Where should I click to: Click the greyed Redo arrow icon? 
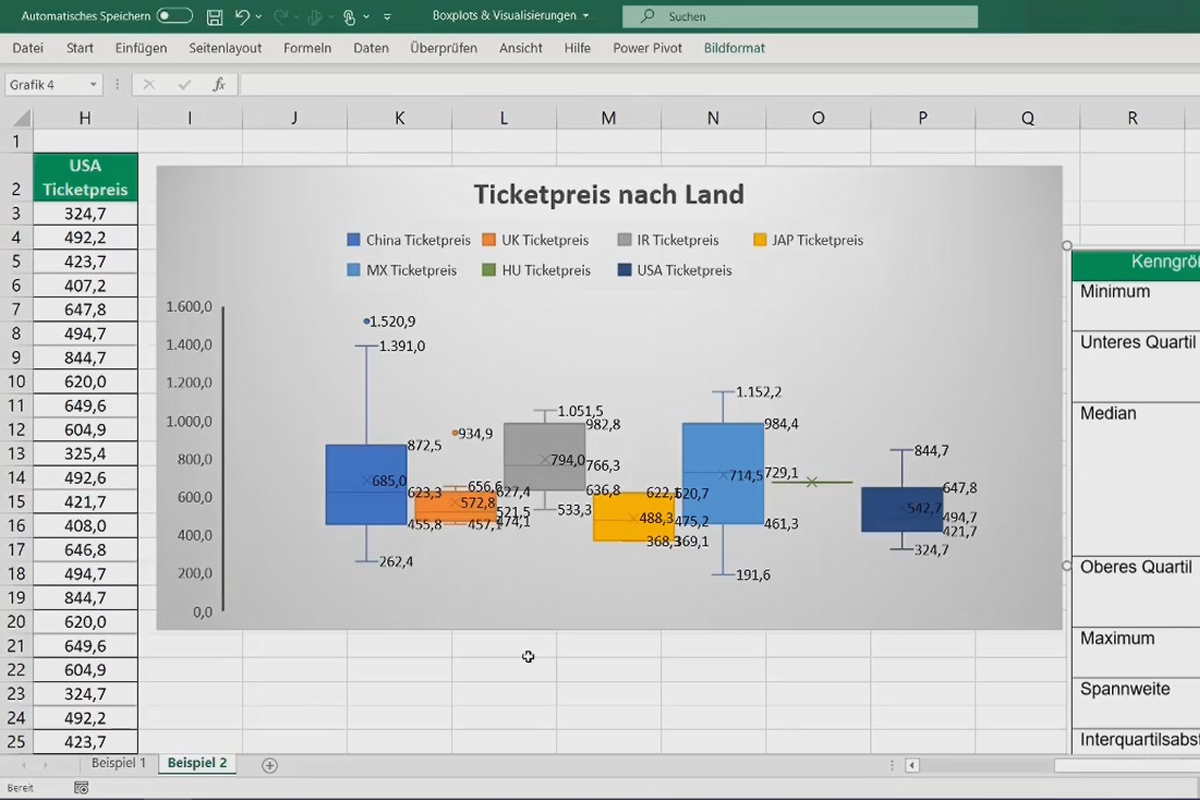281,16
